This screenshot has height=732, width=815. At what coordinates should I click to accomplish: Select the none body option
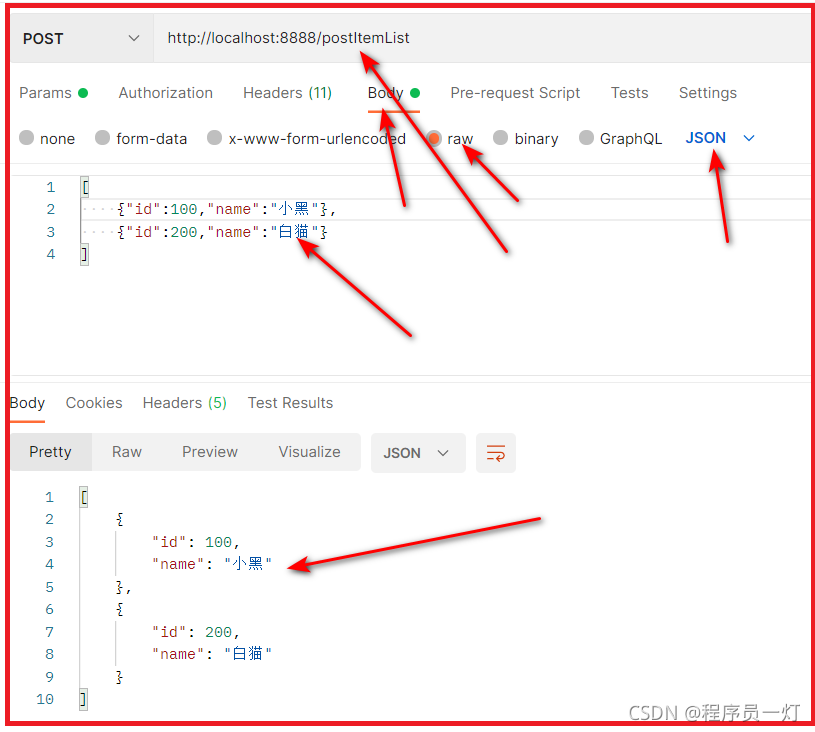(x=47, y=138)
